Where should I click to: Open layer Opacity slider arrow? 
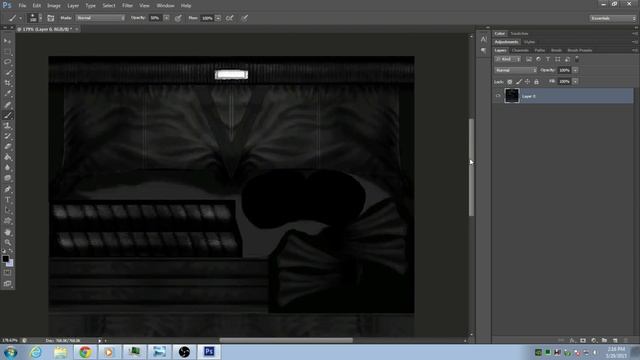(576, 70)
